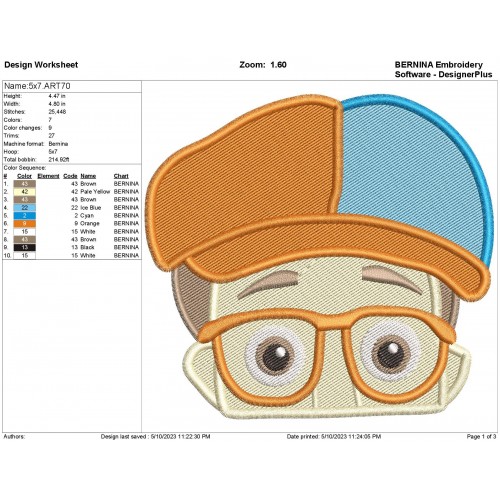Click the "Name" column header

pyautogui.click(x=88, y=176)
